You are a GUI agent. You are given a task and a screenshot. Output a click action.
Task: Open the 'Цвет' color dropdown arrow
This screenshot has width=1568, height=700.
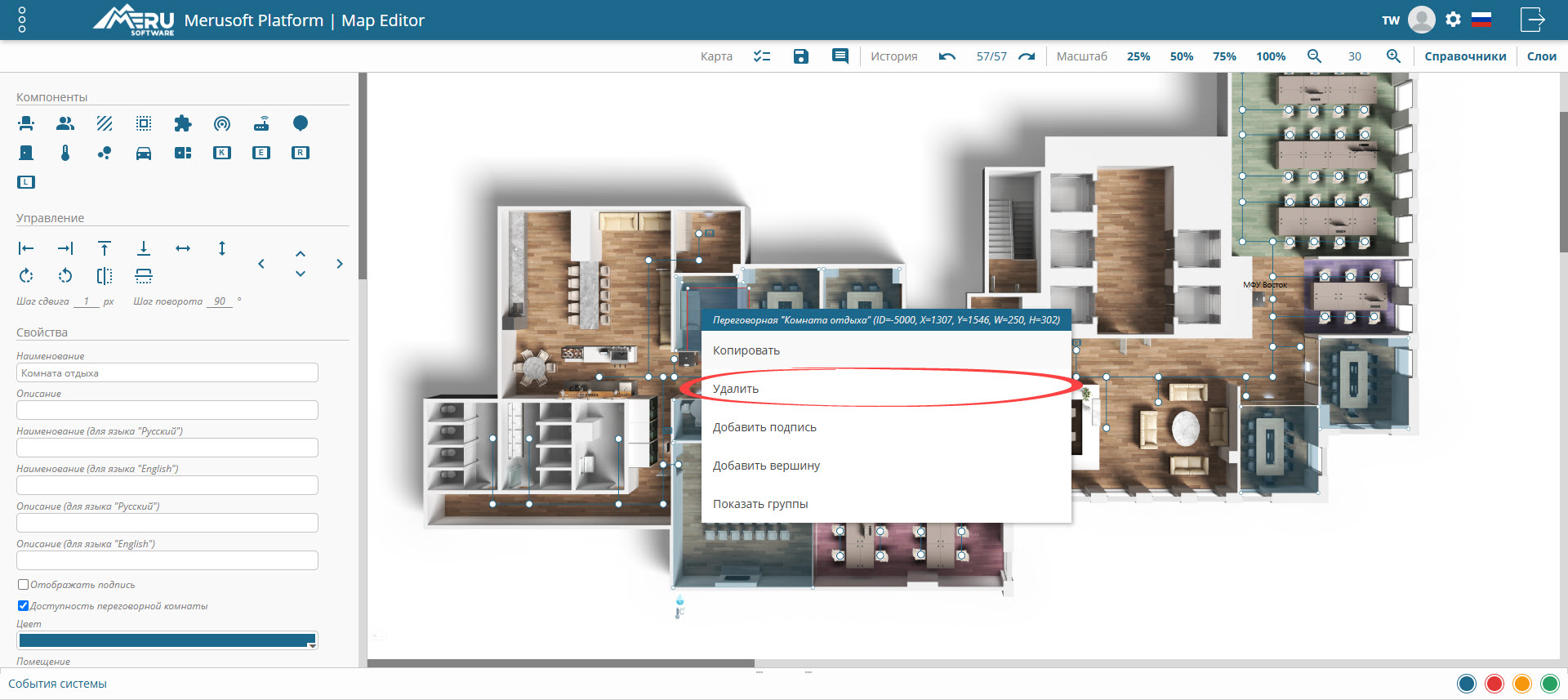click(x=311, y=645)
